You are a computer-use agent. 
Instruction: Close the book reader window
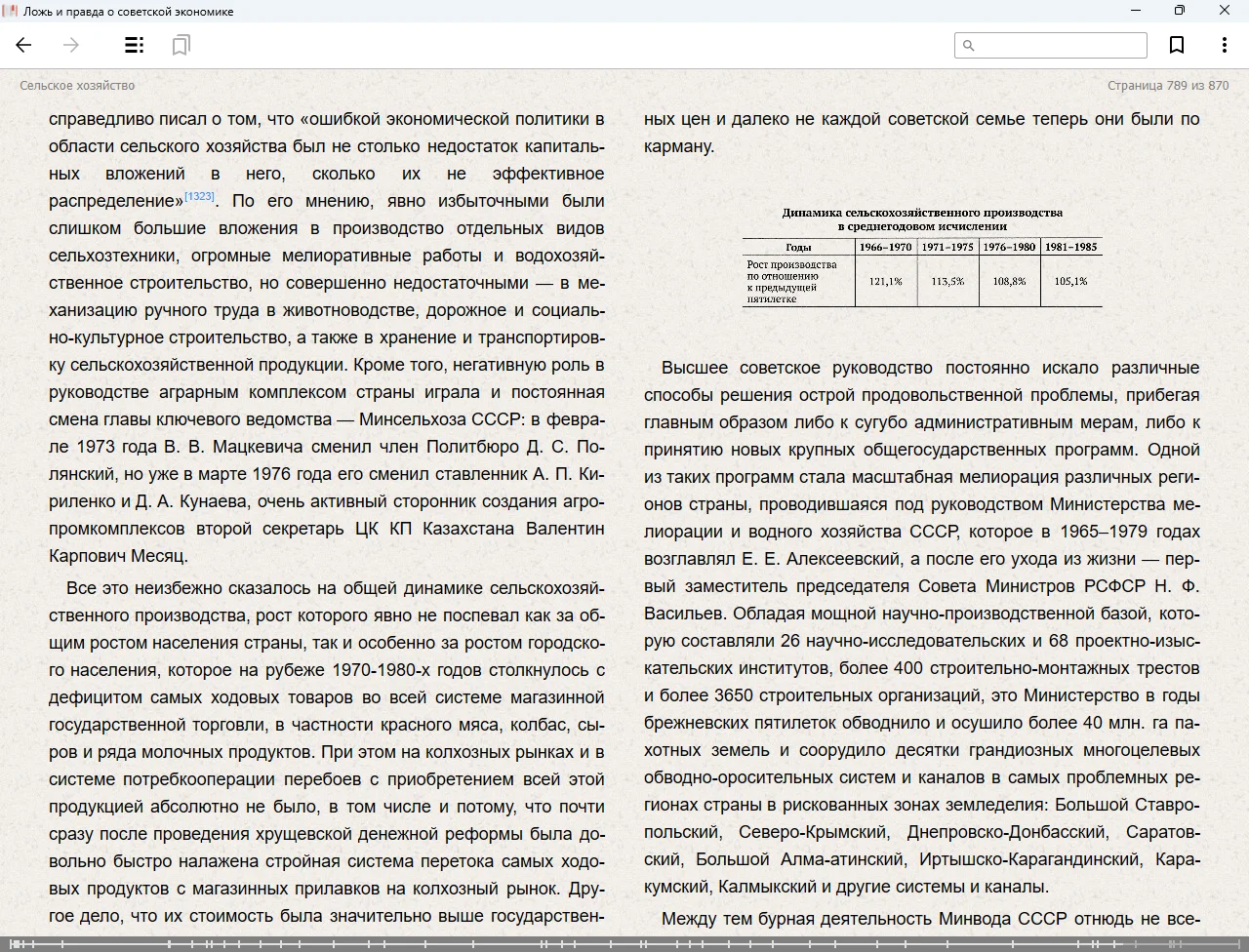point(1224,11)
